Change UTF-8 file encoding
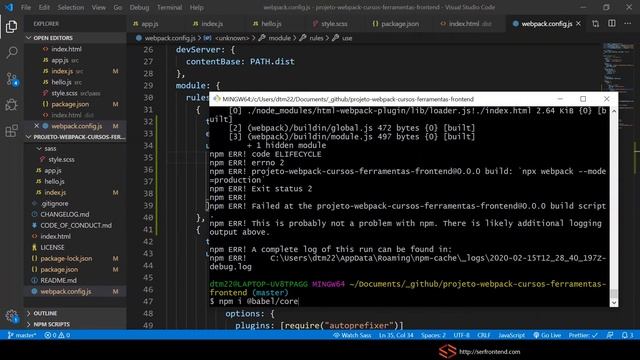This screenshot has height=360, width=640. (462, 335)
